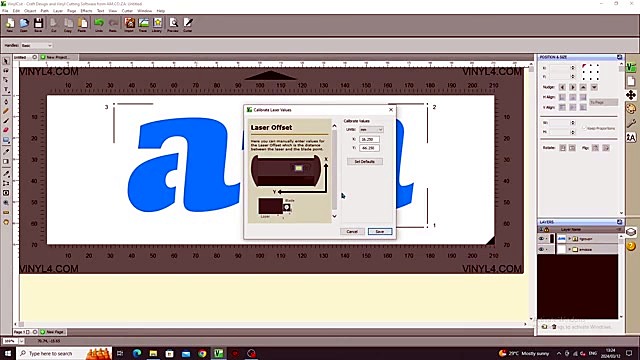The width and height of the screenshot is (640, 360).
Task: Click the New Page button at bottom
Action: (52, 332)
